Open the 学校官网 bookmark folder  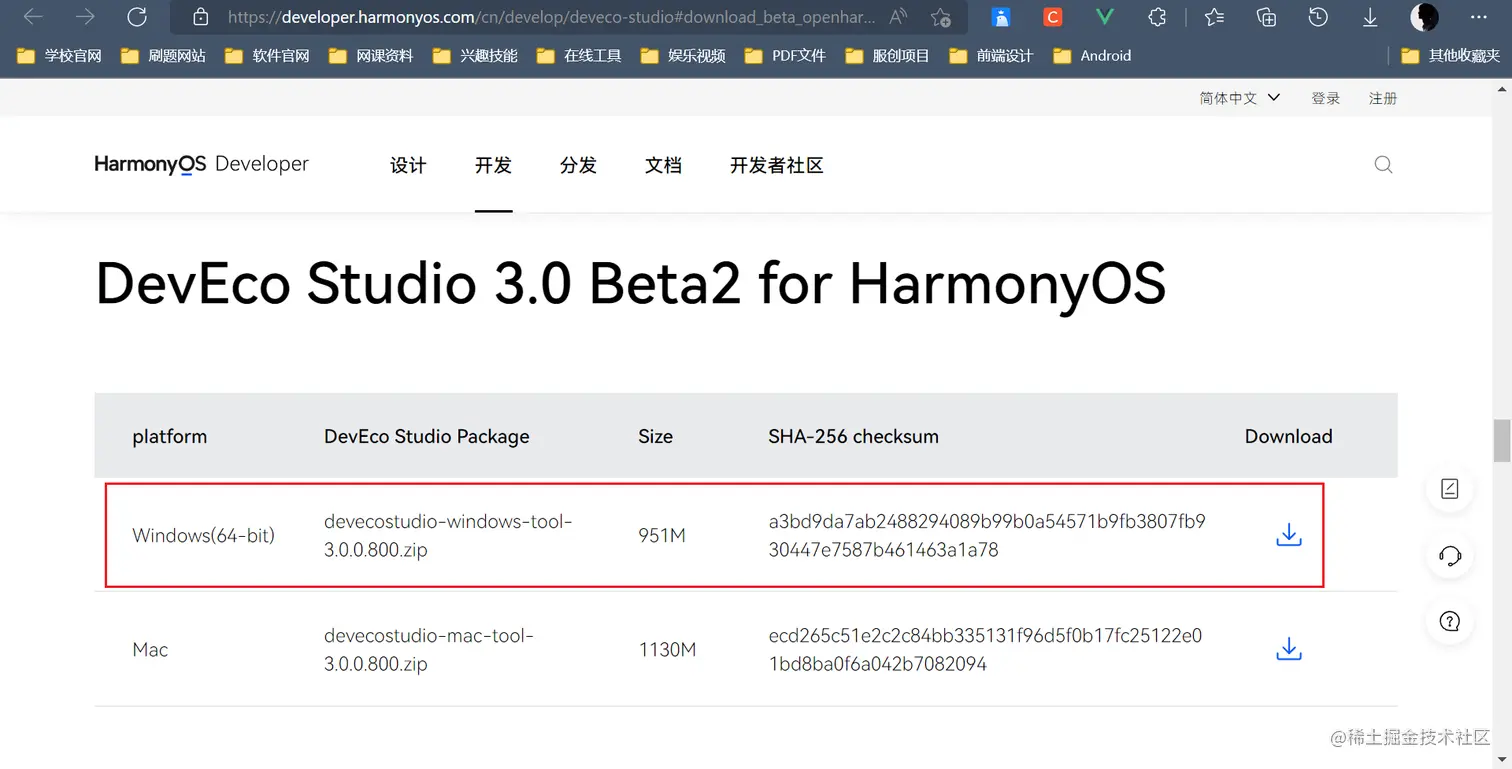pyautogui.click(x=60, y=56)
